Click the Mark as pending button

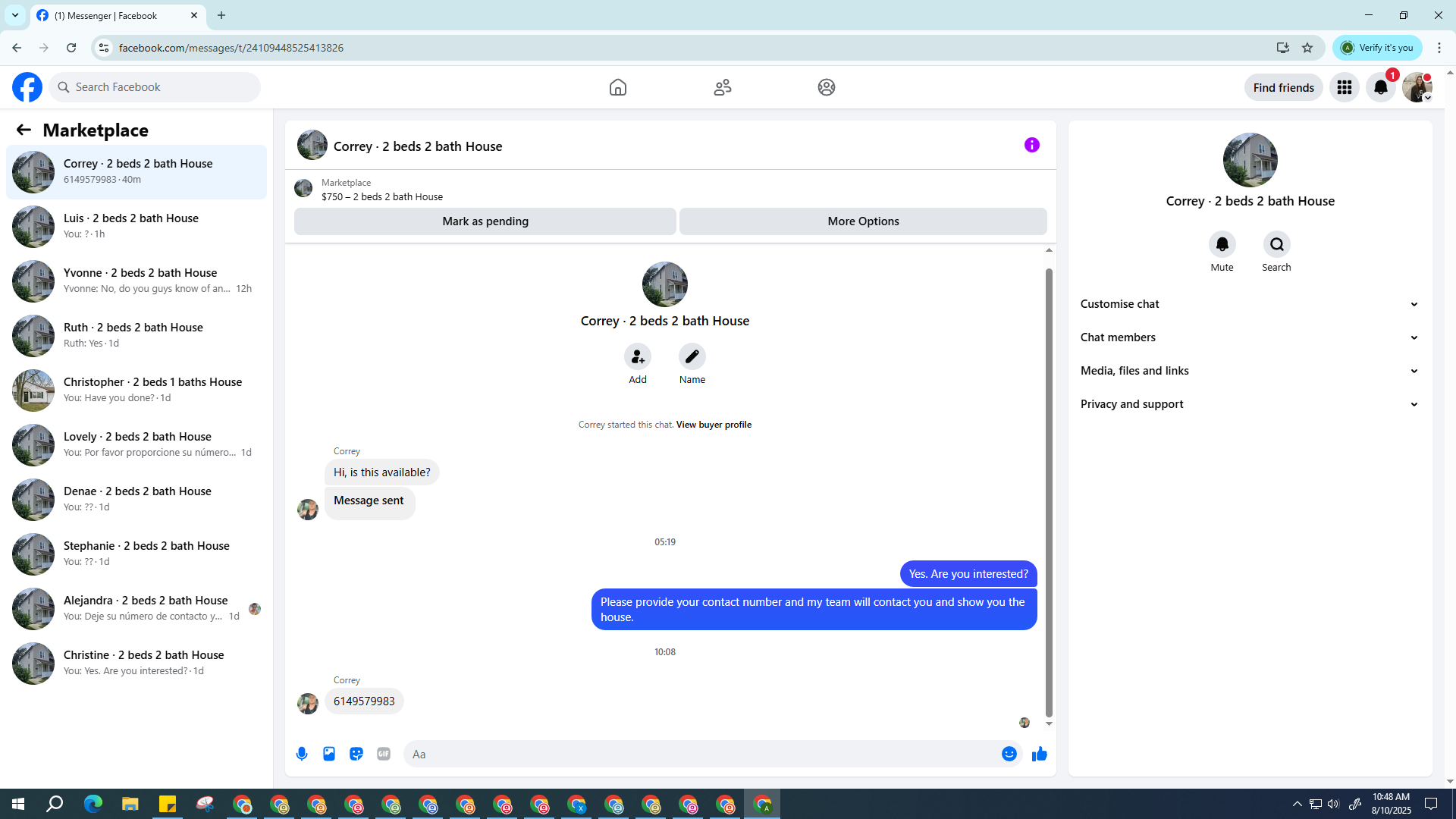click(485, 221)
